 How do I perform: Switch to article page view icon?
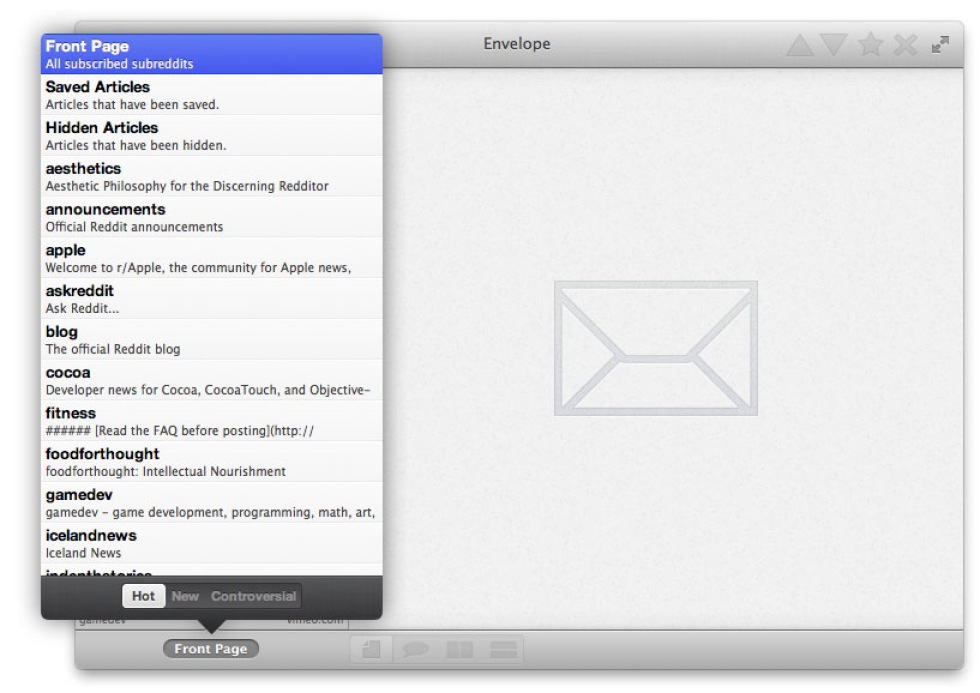click(x=372, y=650)
